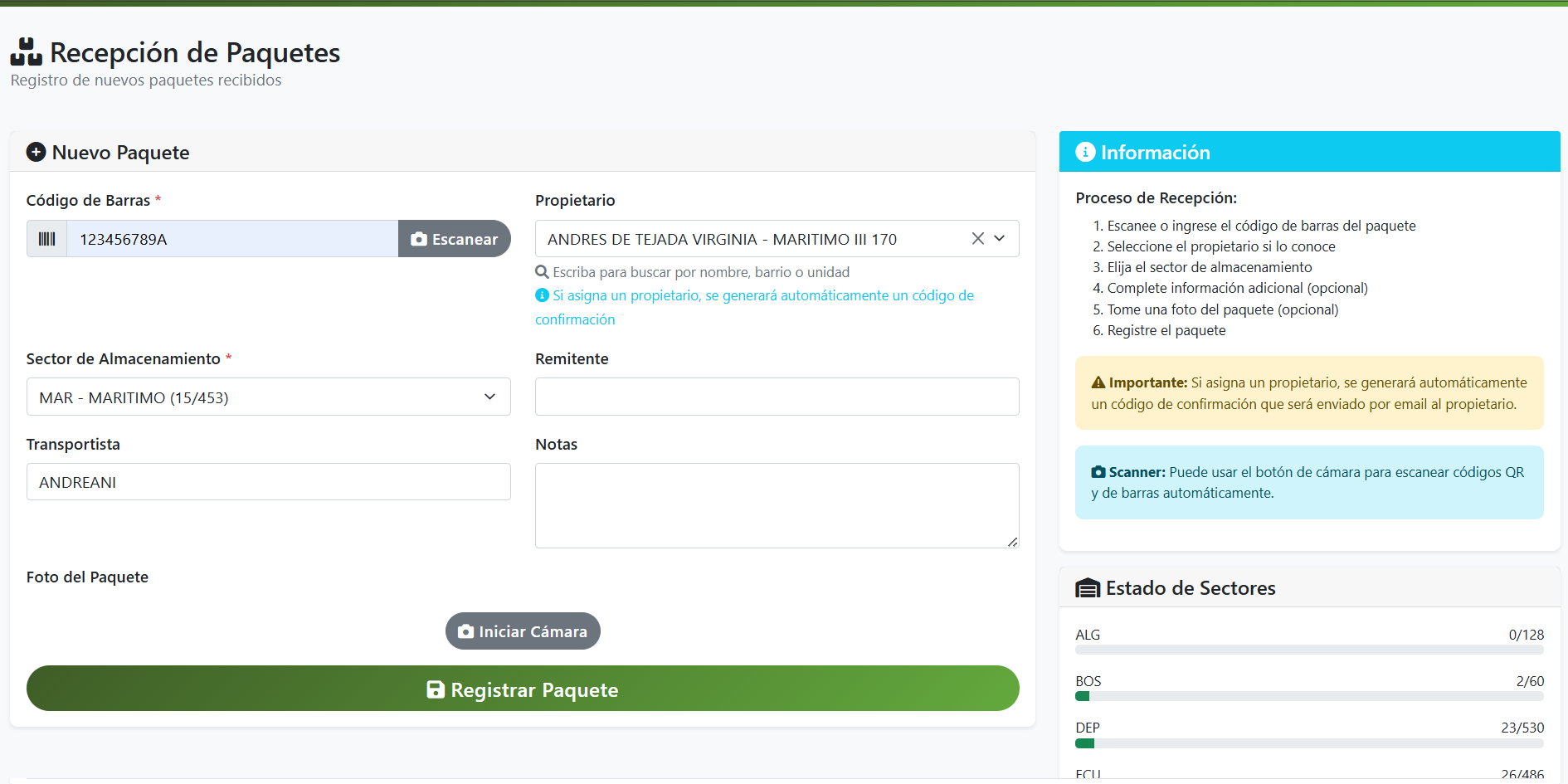The image size is (1568, 784).
Task: Click inside the Notas textarea
Action: (x=777, y=505)
